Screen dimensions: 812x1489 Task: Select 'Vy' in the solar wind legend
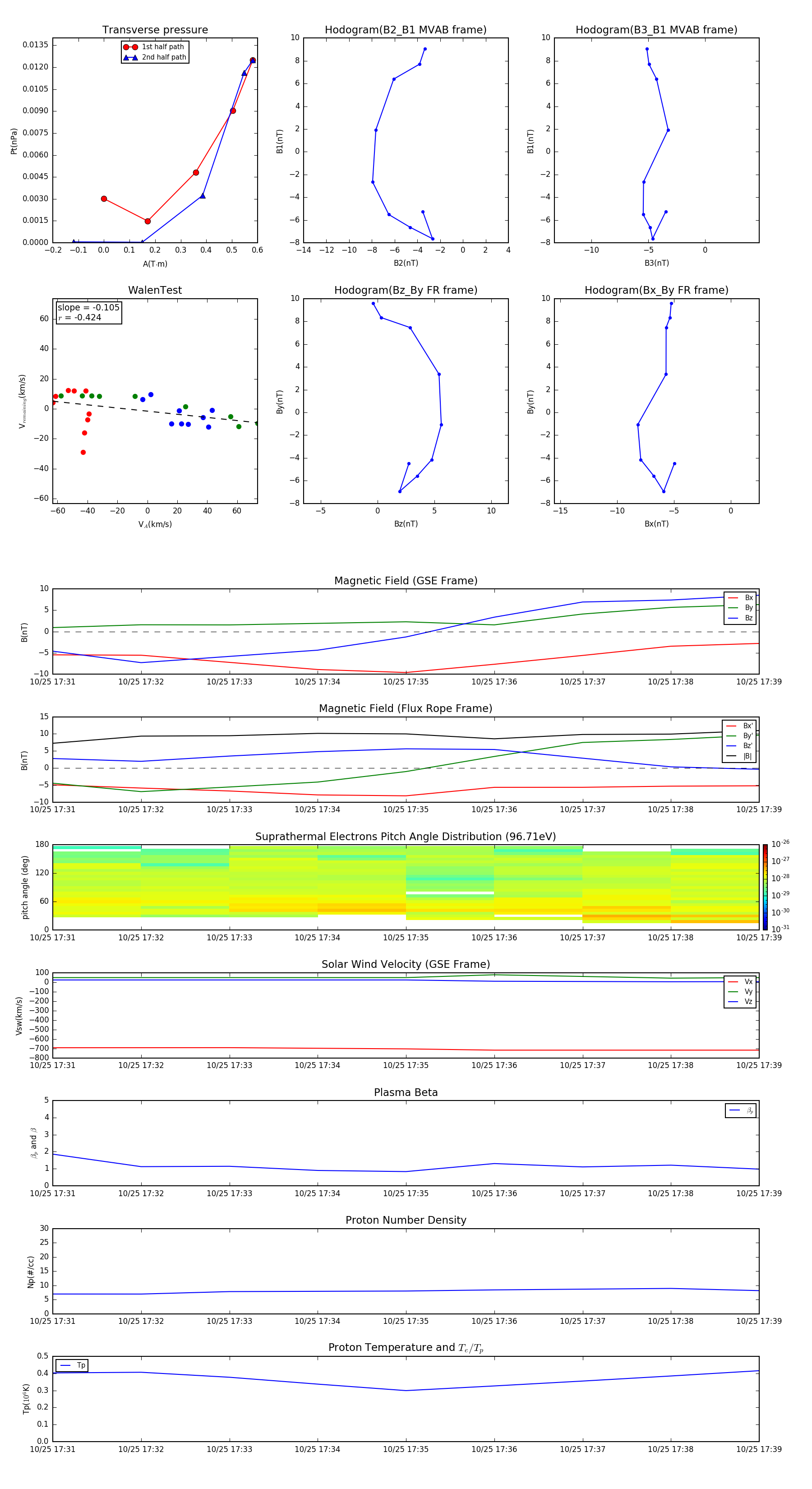click(740, 991)
